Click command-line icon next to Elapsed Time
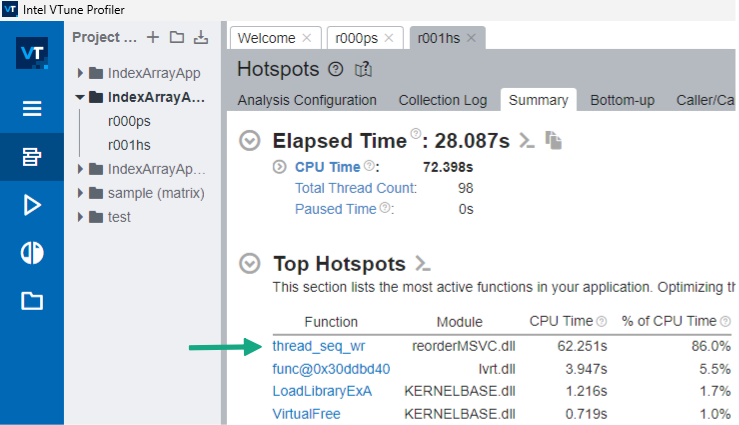Image resolution: width=739 pixels, height=425 pixels. 527,140
